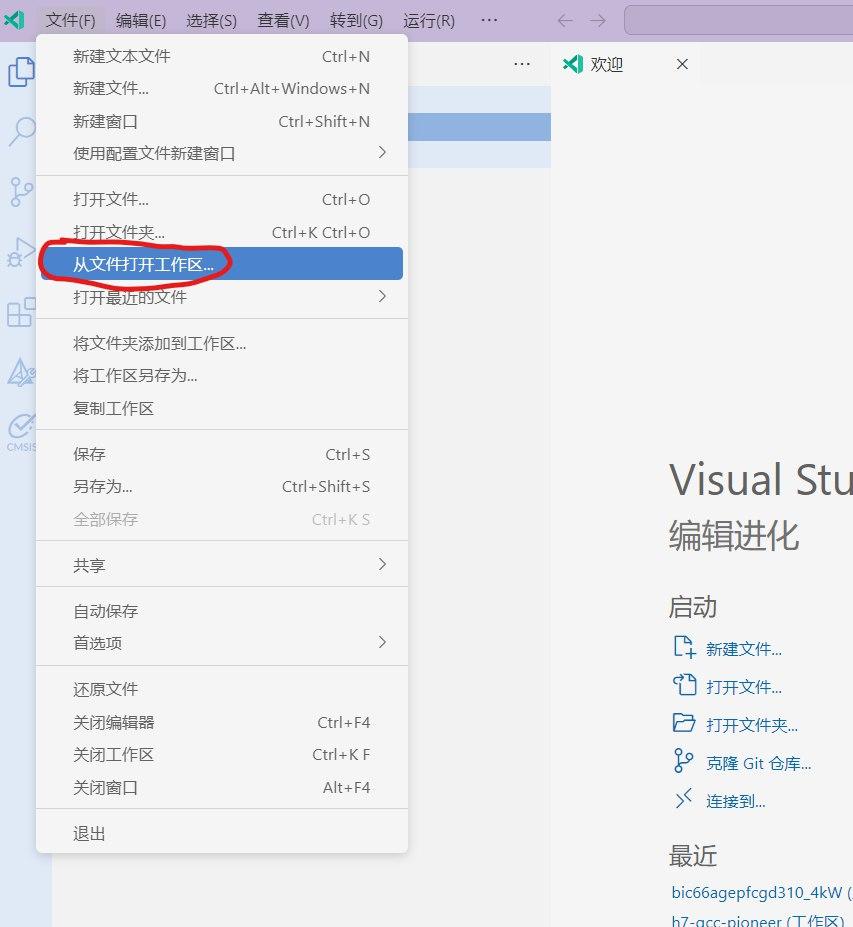Image resolution: width=853 pixels, height=927 pixels.
Task: Select 关闭窗口 menu entry
Action: [222, 788]
